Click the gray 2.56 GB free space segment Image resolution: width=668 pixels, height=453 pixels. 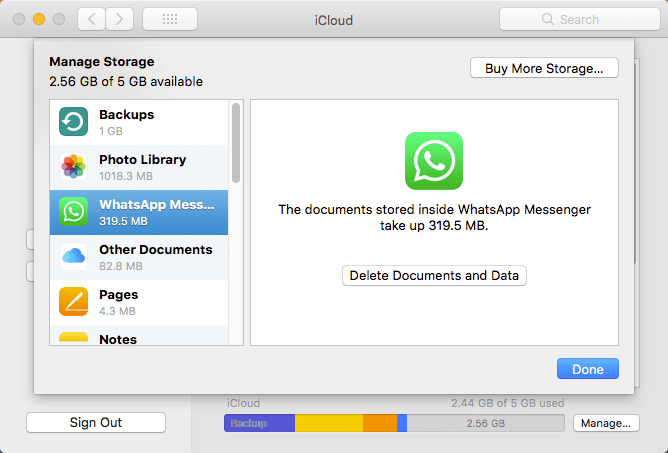pos(485,423)
